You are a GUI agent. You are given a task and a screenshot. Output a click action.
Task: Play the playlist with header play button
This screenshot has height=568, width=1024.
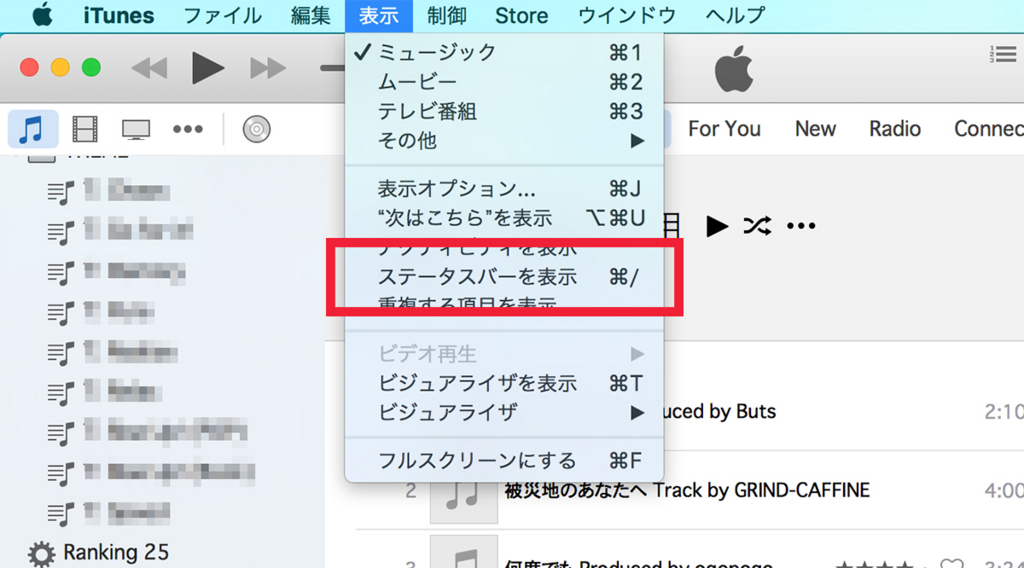click(x=717, y=226)
